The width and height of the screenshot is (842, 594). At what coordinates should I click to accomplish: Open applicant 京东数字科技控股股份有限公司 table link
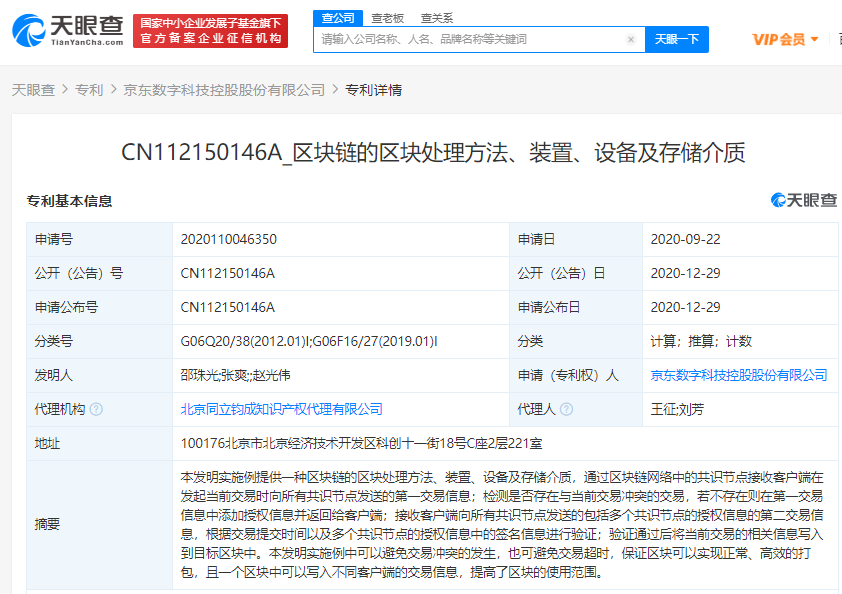point(739,375)
